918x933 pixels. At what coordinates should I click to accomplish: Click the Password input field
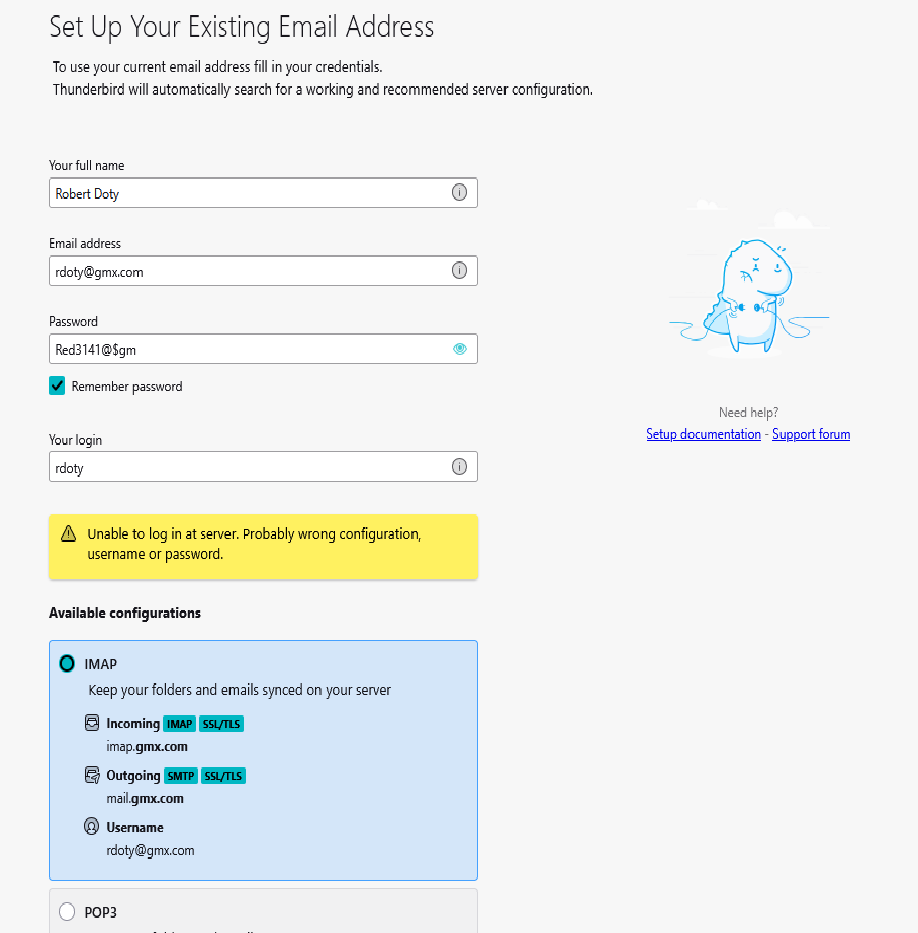point(250,349)
